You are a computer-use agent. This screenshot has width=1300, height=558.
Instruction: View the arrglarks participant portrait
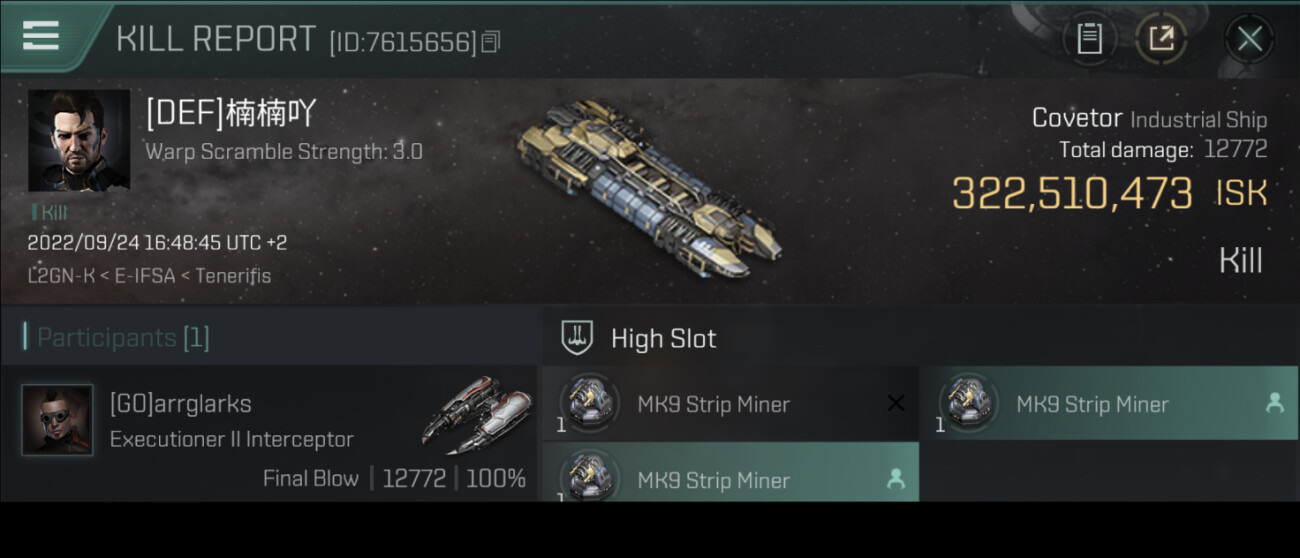coord(57,420)
